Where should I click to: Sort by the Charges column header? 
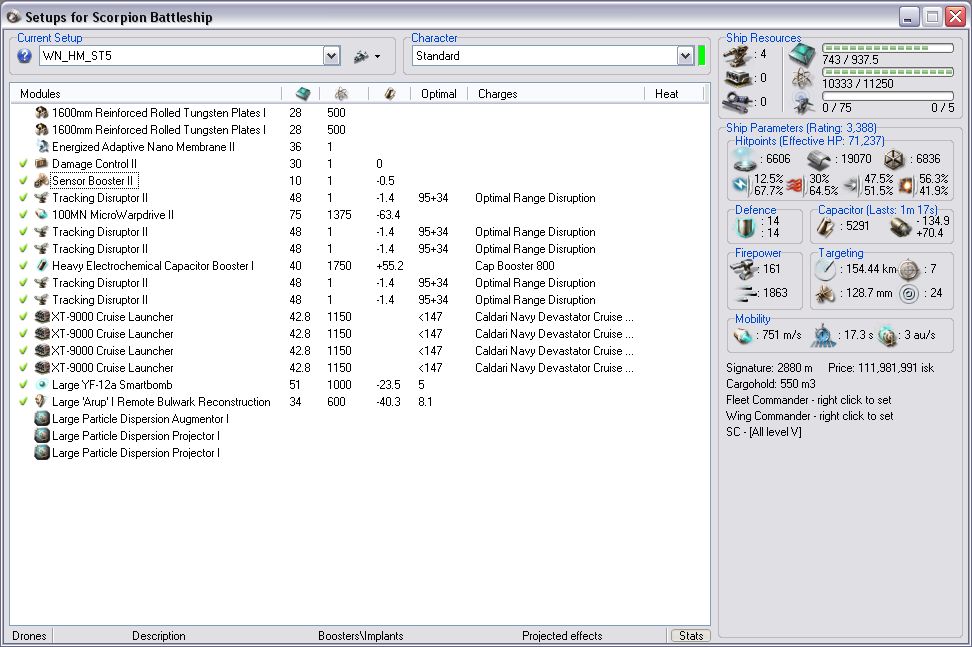(x=556, y=94)
